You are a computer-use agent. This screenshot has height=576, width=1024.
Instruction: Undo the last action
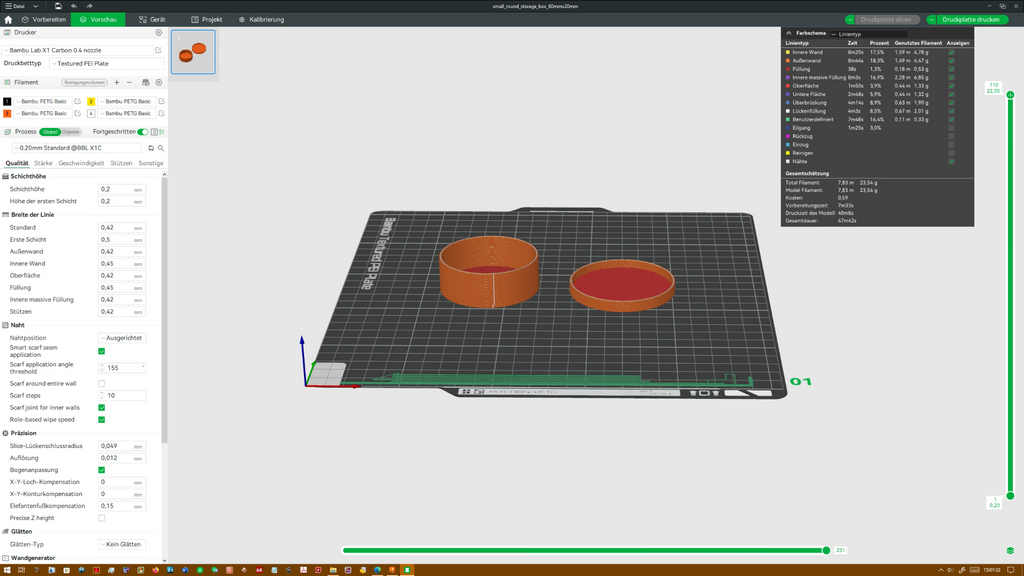[x=74, y=6]
